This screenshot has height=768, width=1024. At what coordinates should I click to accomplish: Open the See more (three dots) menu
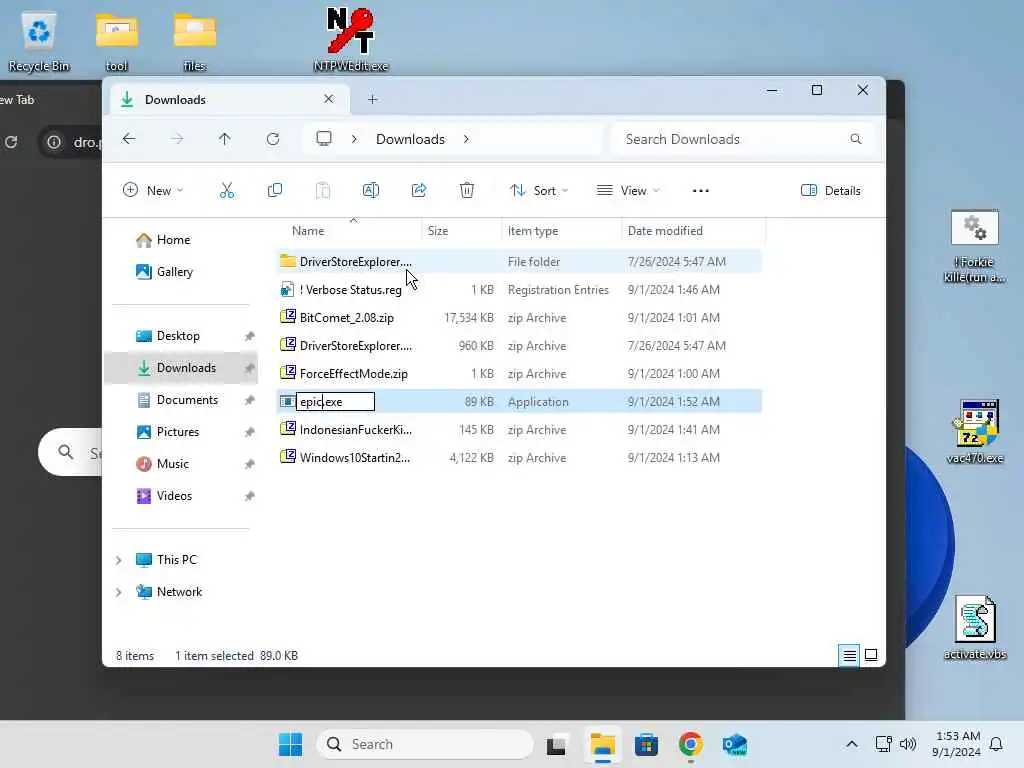[x=701, y=191]
